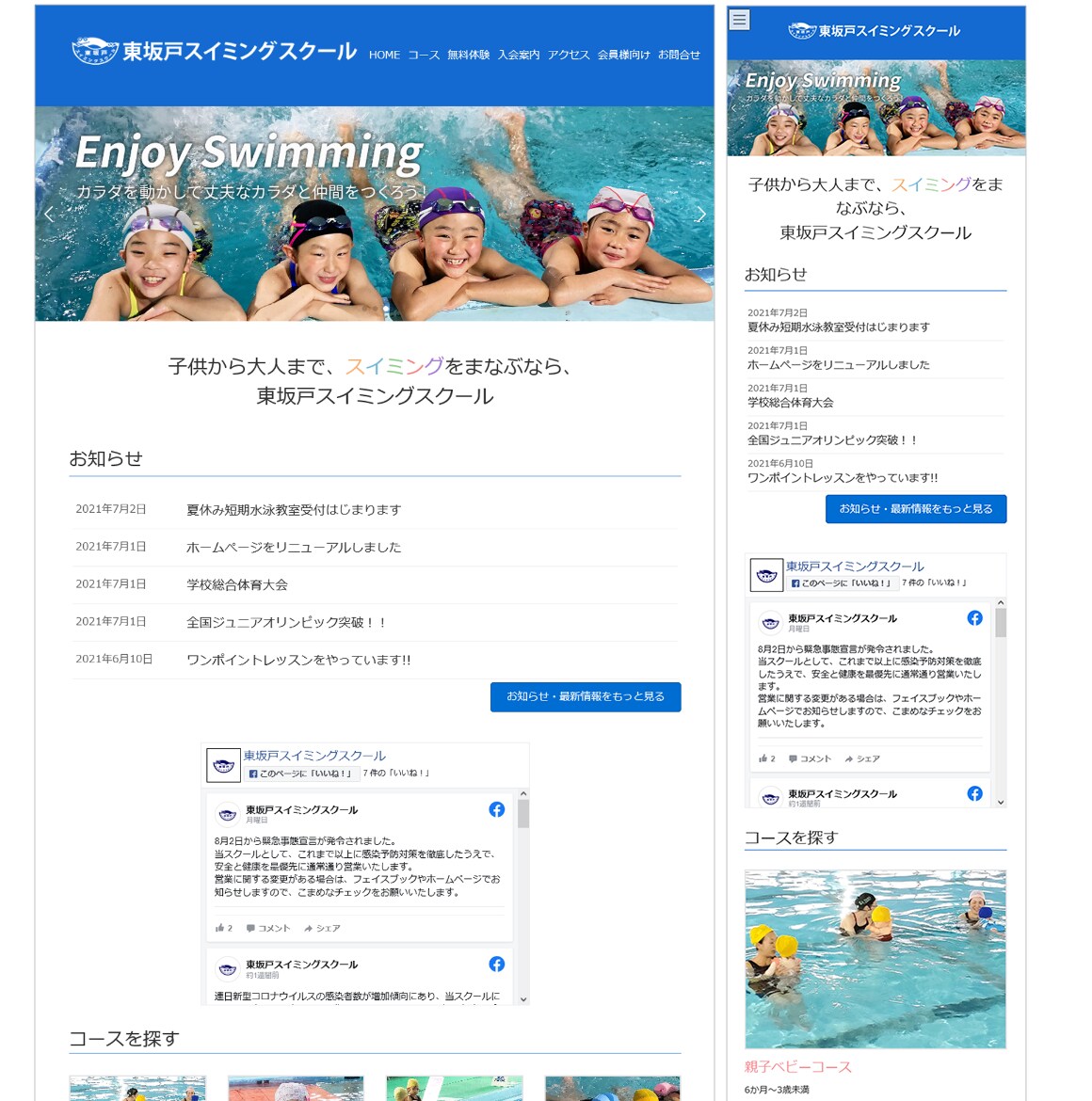Click シェア on mobile Facebook post
The height and width of the screenshot is (1101, 1092).
coord(862,759)
